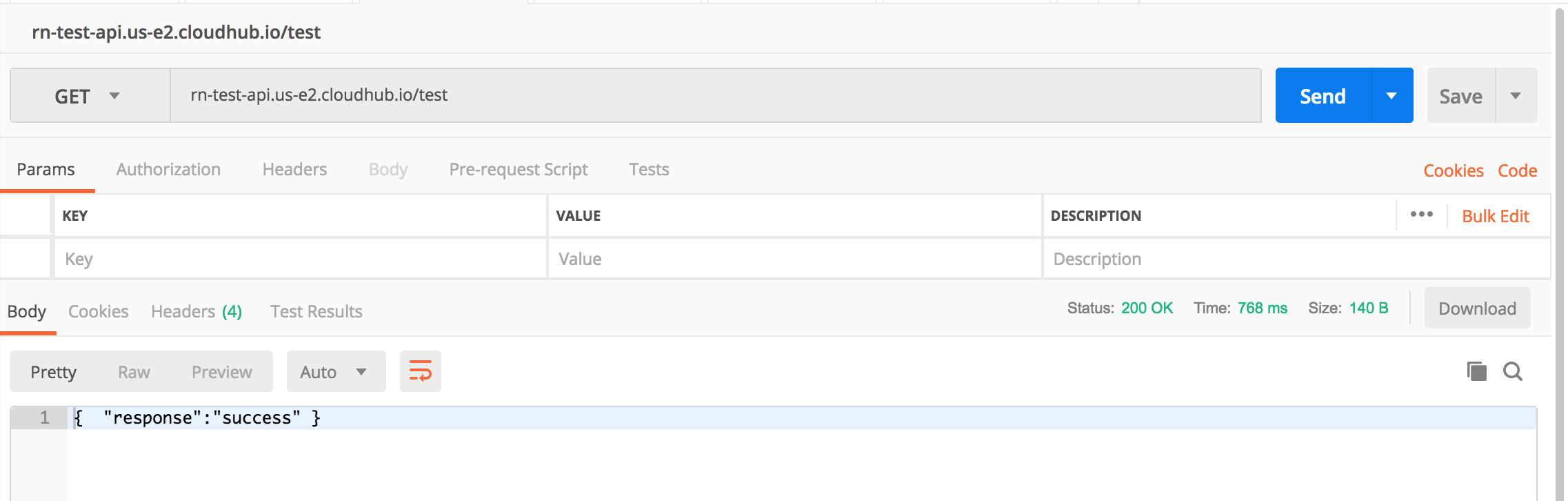Click the vertical scrollbar at right

pos(1559,254)
